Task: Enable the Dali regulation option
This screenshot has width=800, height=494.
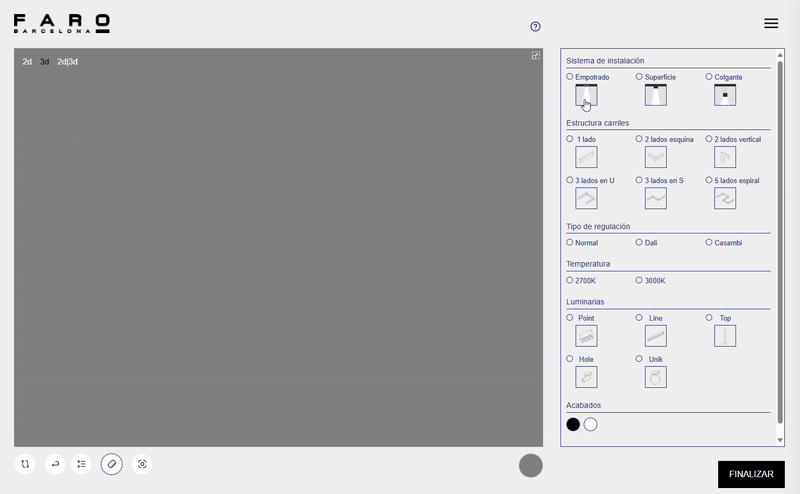Action: pyautogui.click(x=640, y=242)
